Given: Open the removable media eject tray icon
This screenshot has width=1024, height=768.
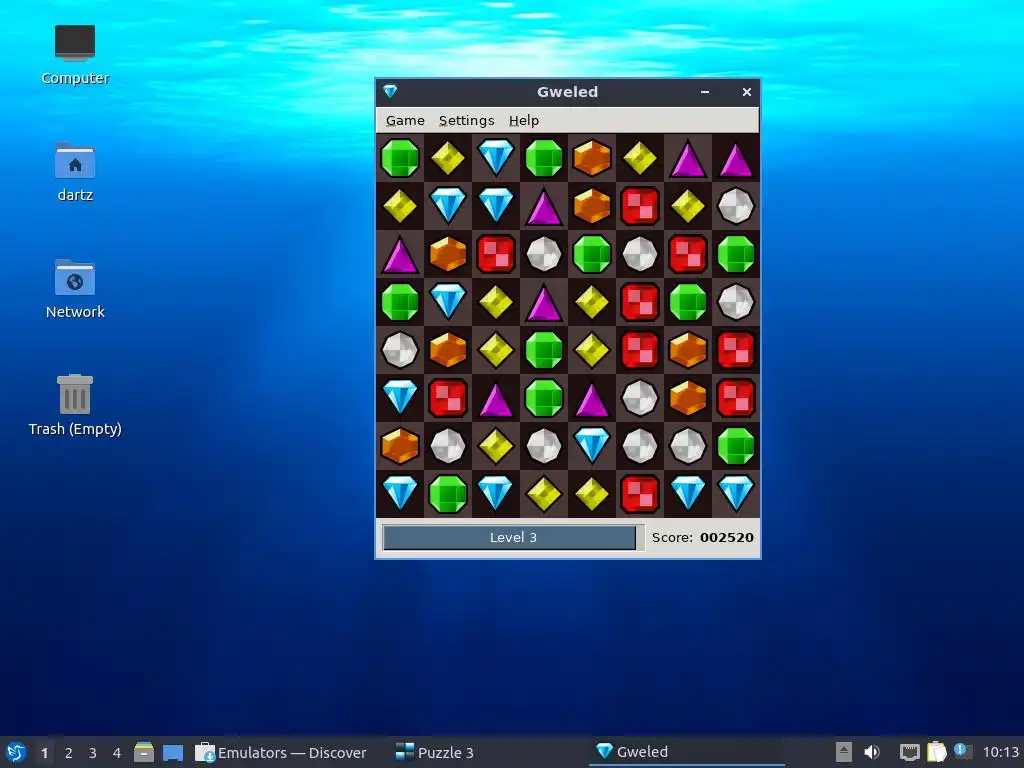Looking at the screenshot, I should (x=844, y=752).
